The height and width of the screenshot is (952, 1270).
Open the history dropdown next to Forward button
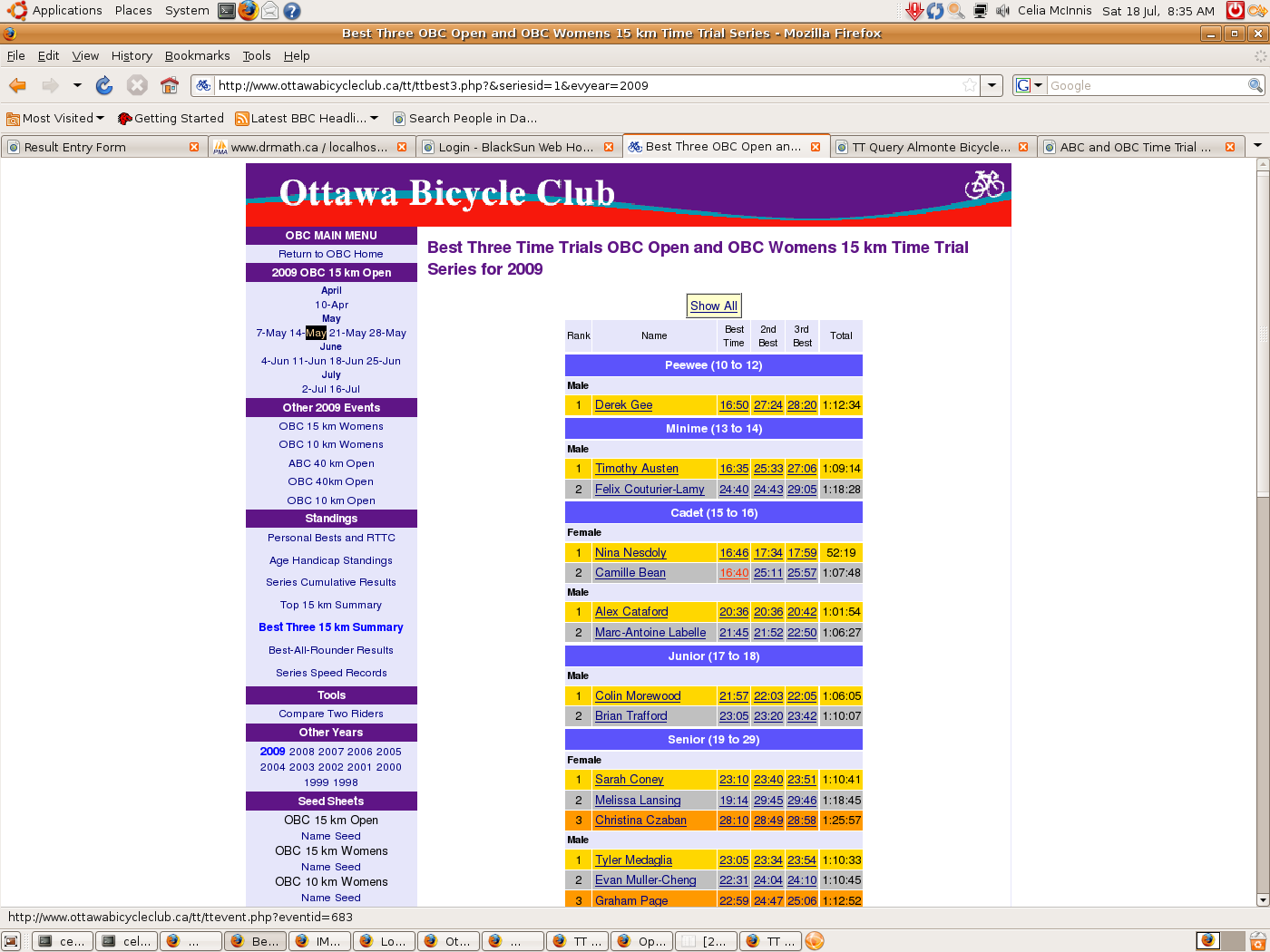pos(77,85)
